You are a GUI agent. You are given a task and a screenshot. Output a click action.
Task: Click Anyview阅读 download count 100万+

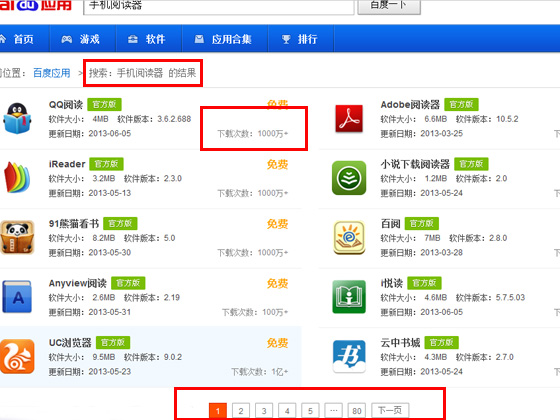tap(255, 312)
